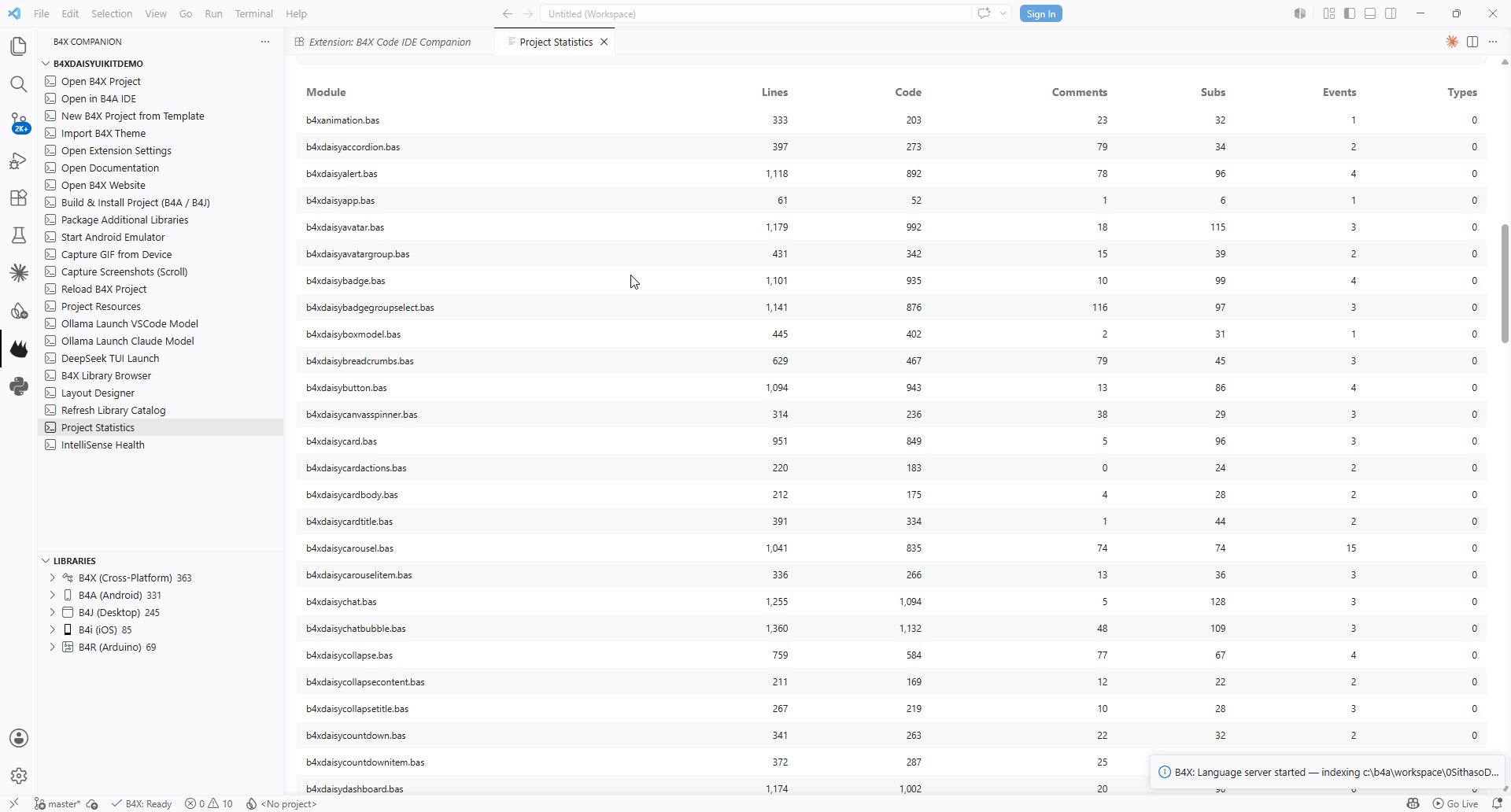Open Run and Debug view

(19, 161)
